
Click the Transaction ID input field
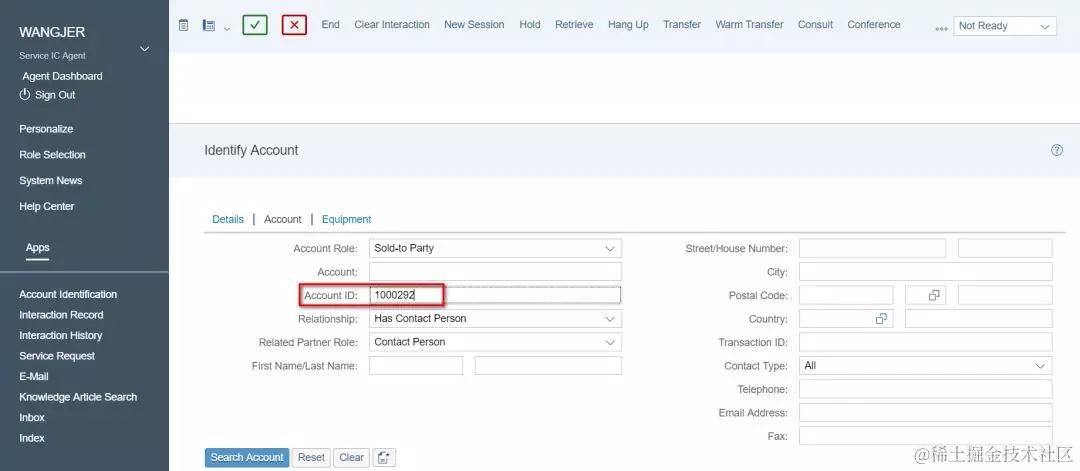(x=926, y=342)
